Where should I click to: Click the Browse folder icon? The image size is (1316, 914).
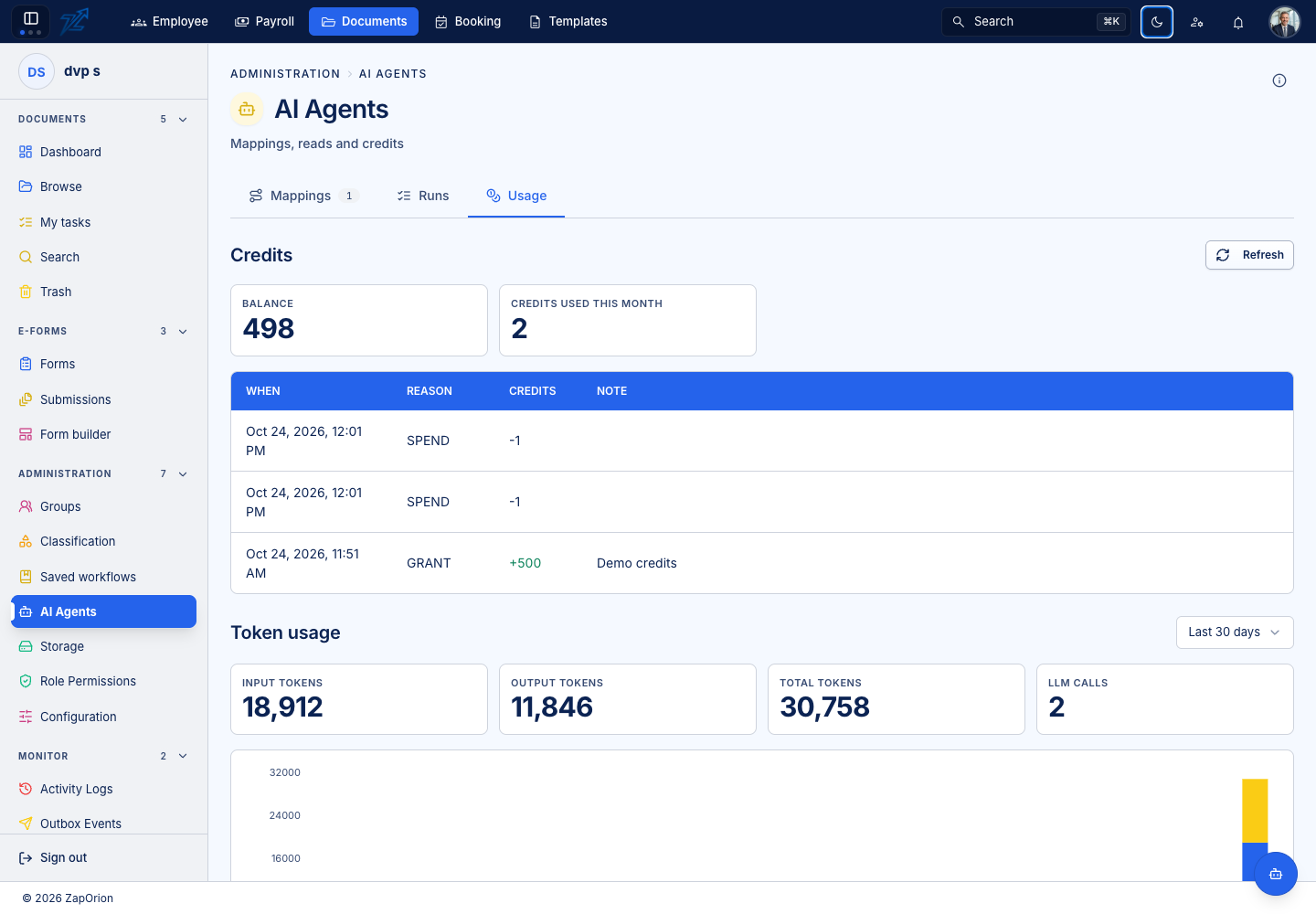26,186
